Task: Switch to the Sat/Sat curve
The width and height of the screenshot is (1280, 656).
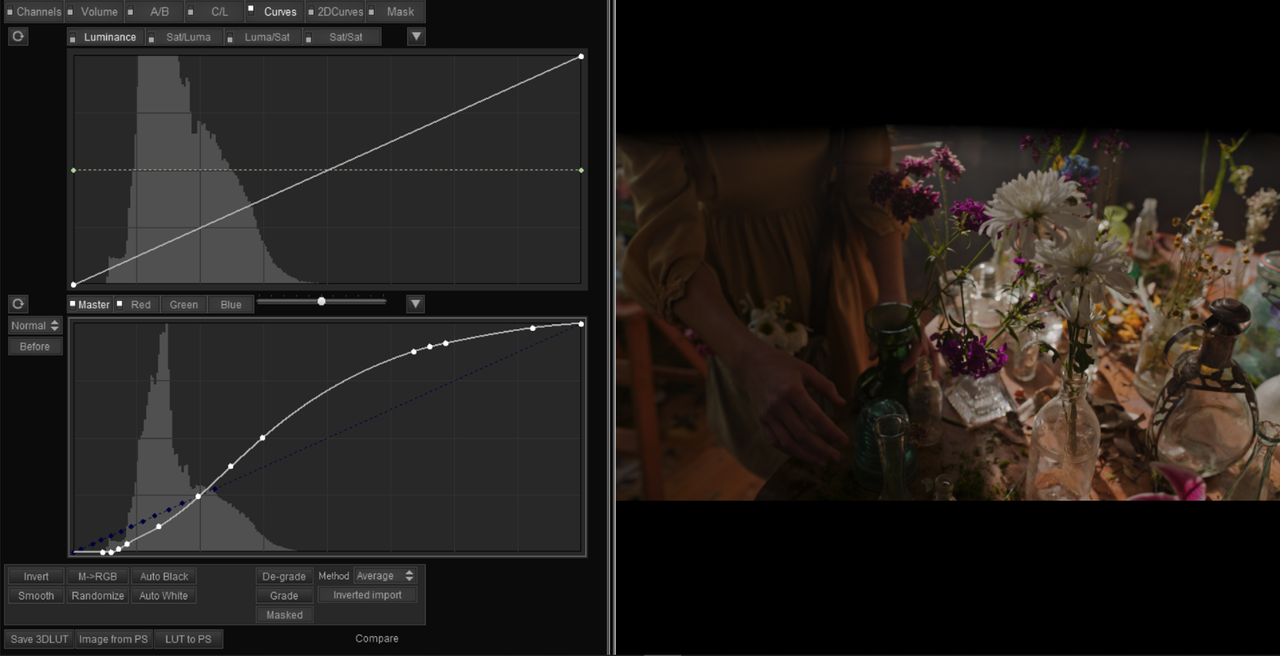Action: pos(341,37)
